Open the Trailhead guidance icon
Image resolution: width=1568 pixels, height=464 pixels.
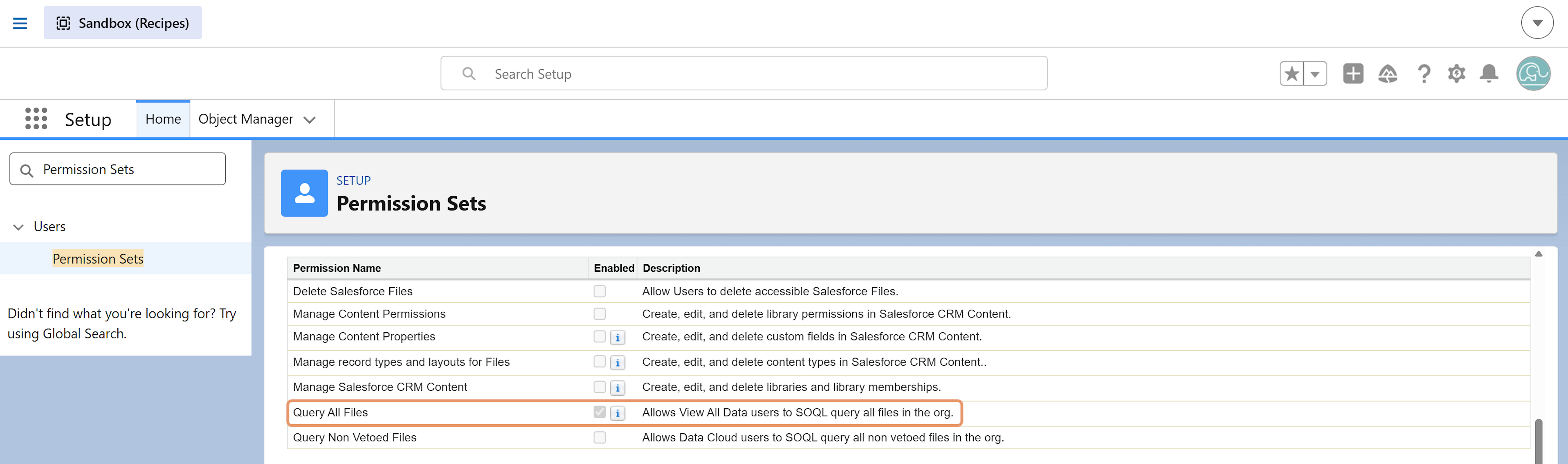(x=1388, y=74)
